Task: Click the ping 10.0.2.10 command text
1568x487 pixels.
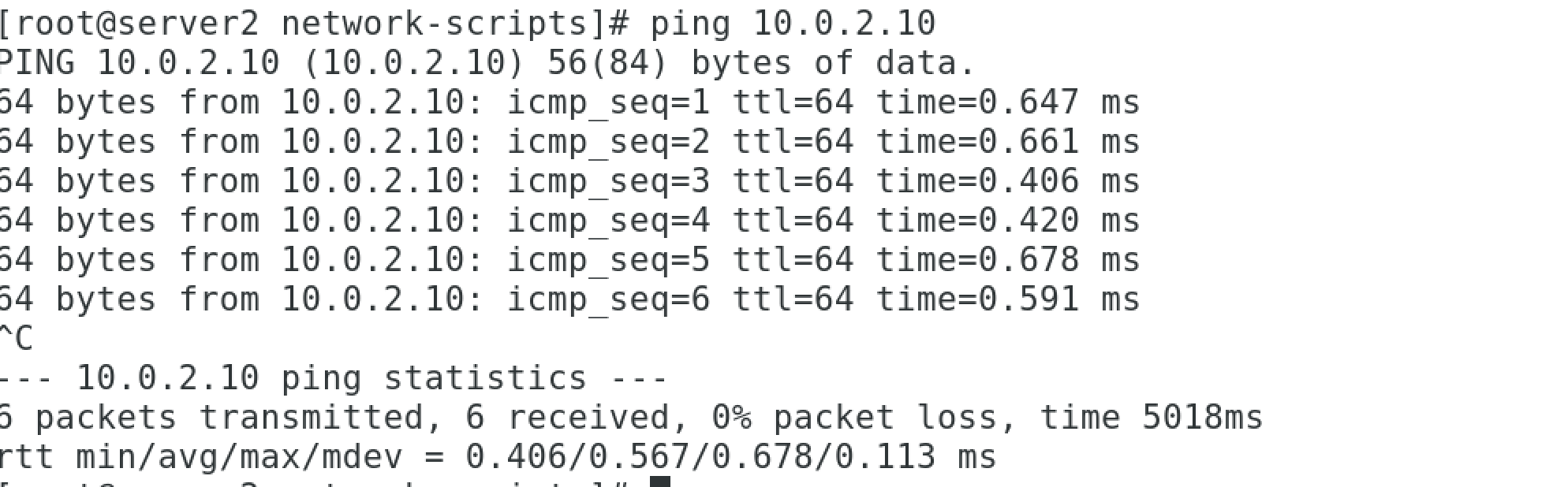Action: click(793, 24)
